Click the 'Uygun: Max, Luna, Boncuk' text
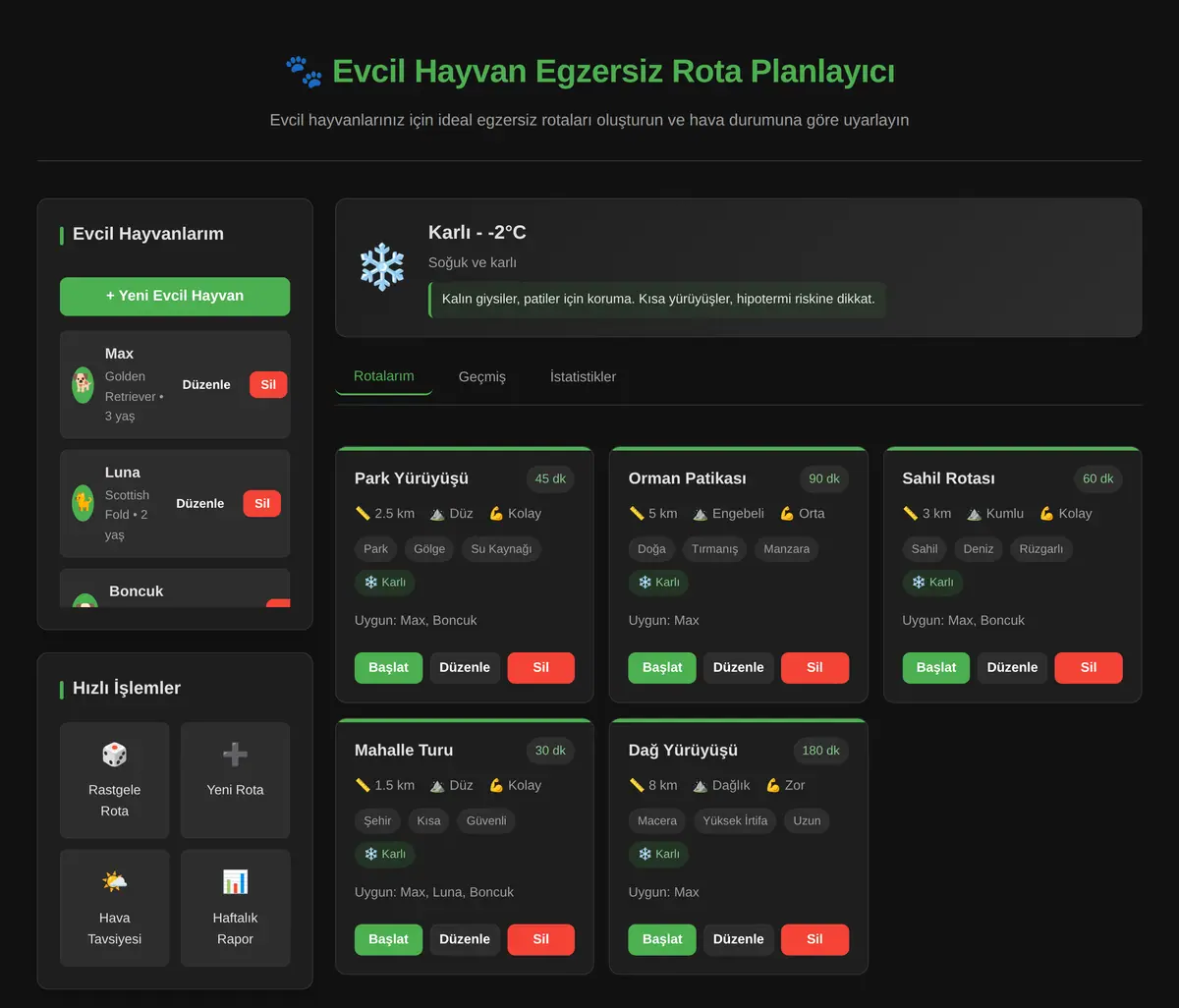Screen dimensions: 1179x1008 pos(434,892)
